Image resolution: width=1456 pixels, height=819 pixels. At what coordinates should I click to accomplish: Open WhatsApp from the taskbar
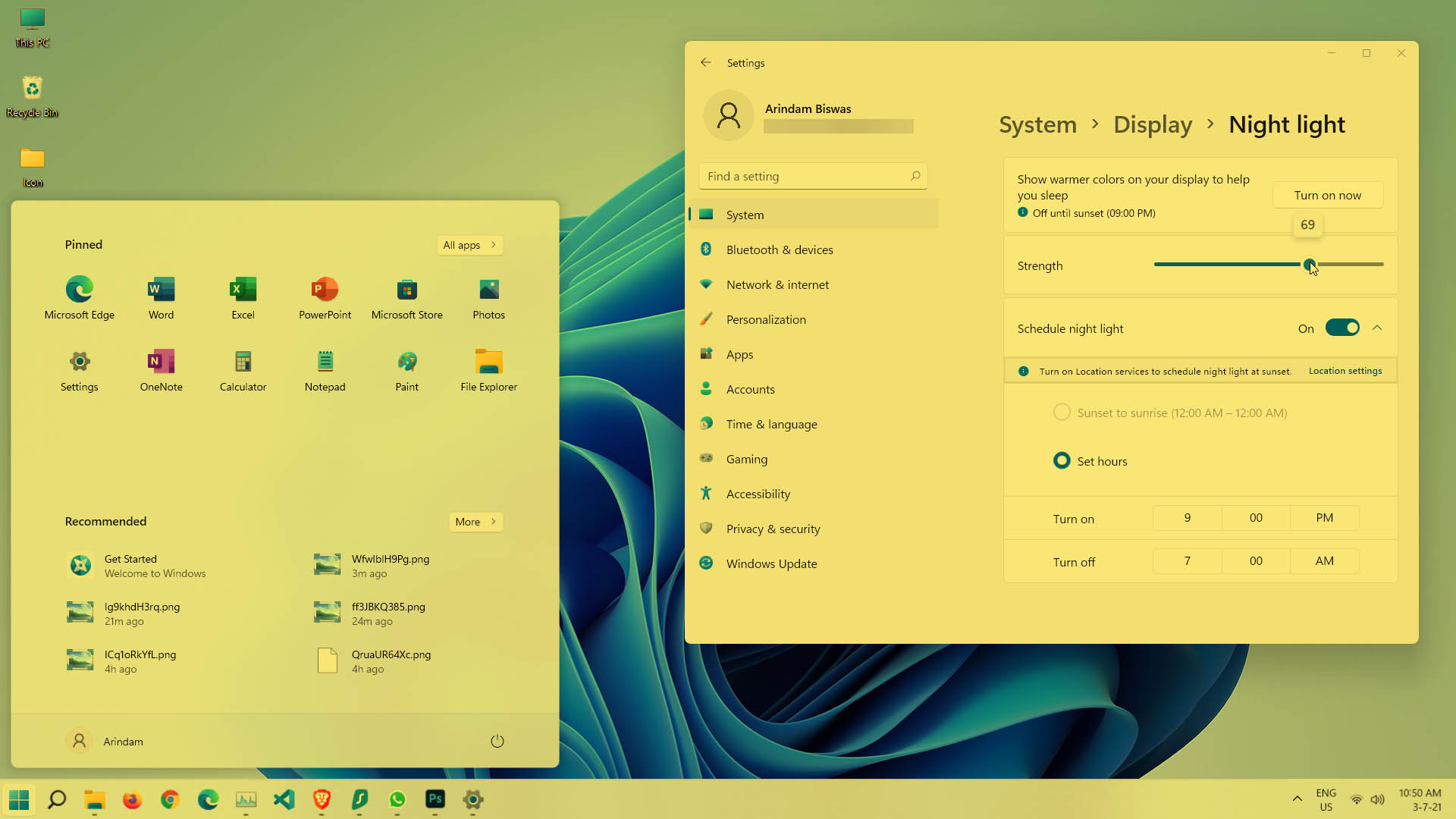397,800
